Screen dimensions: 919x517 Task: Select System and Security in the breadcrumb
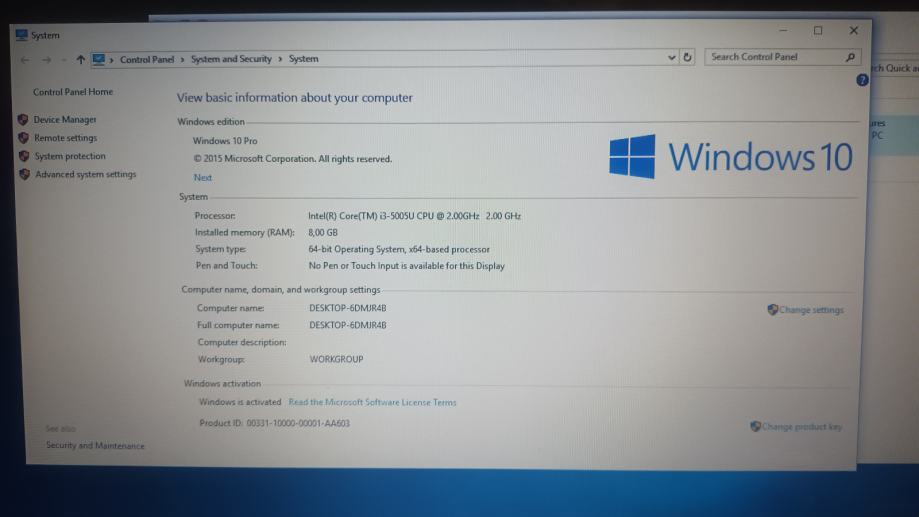231,59
